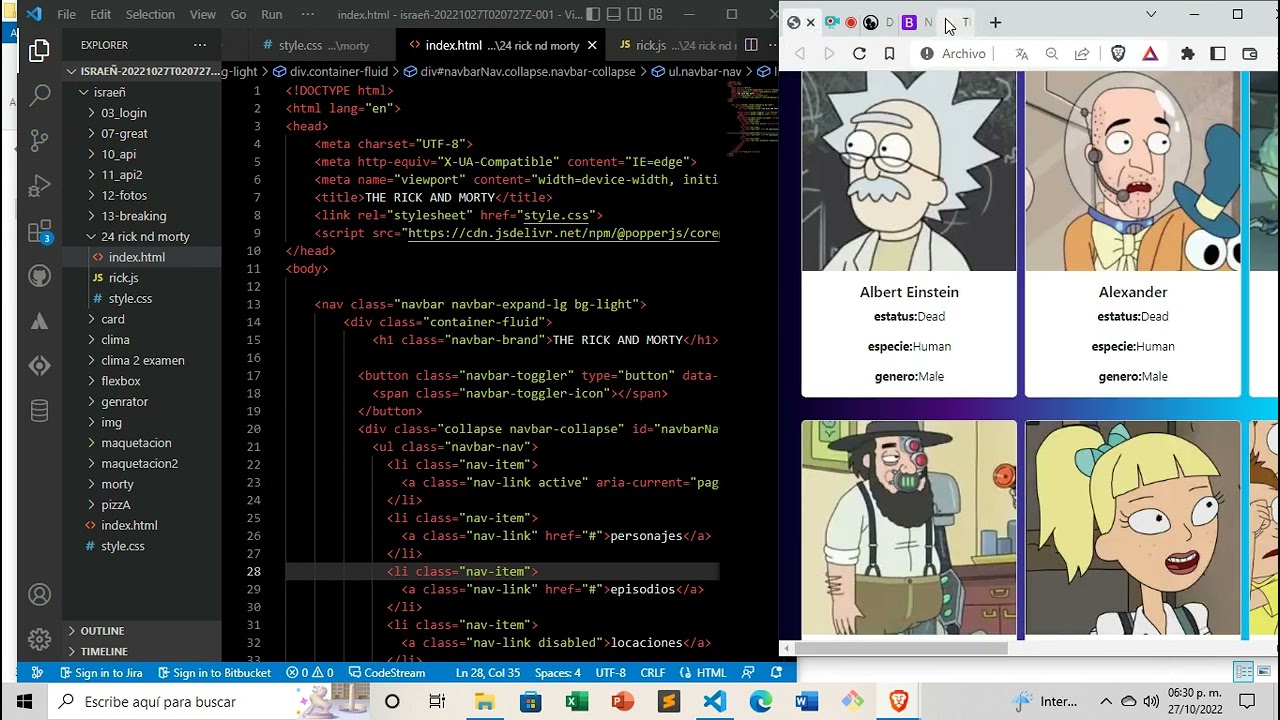Open the File menu
Screen dimensions: 1280x720
pyautogui.click(x=66, y=15)
